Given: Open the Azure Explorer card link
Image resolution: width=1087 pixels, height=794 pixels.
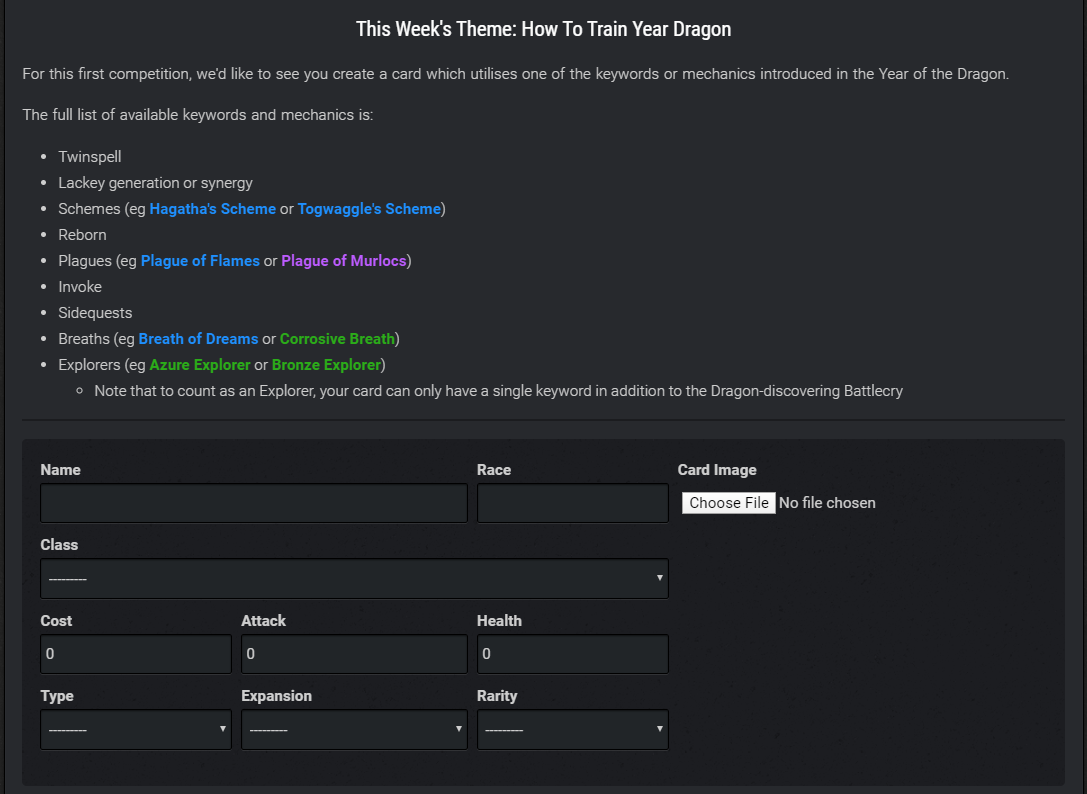Looking at the screenshot, I should pyautogui.click(x=200, y=365).
